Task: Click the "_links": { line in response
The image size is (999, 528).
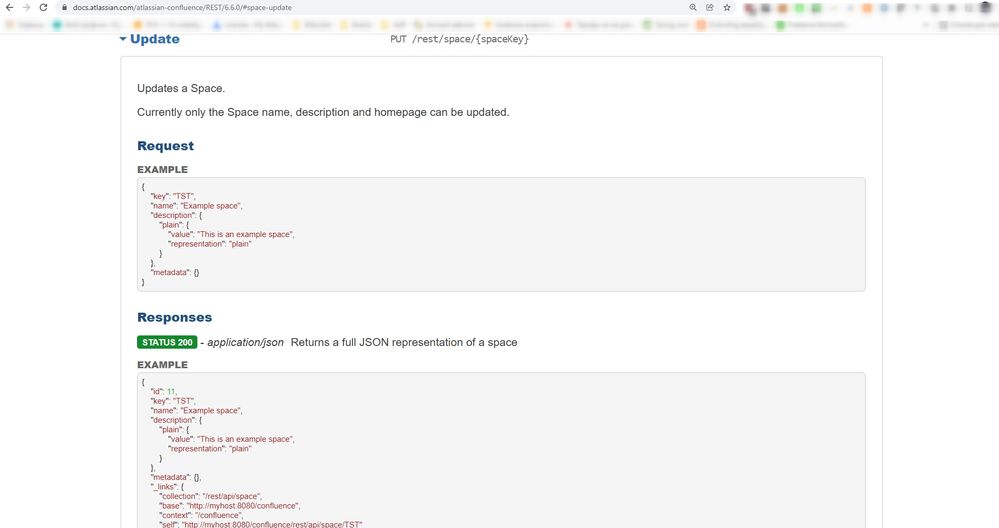Action: point(167,487)
